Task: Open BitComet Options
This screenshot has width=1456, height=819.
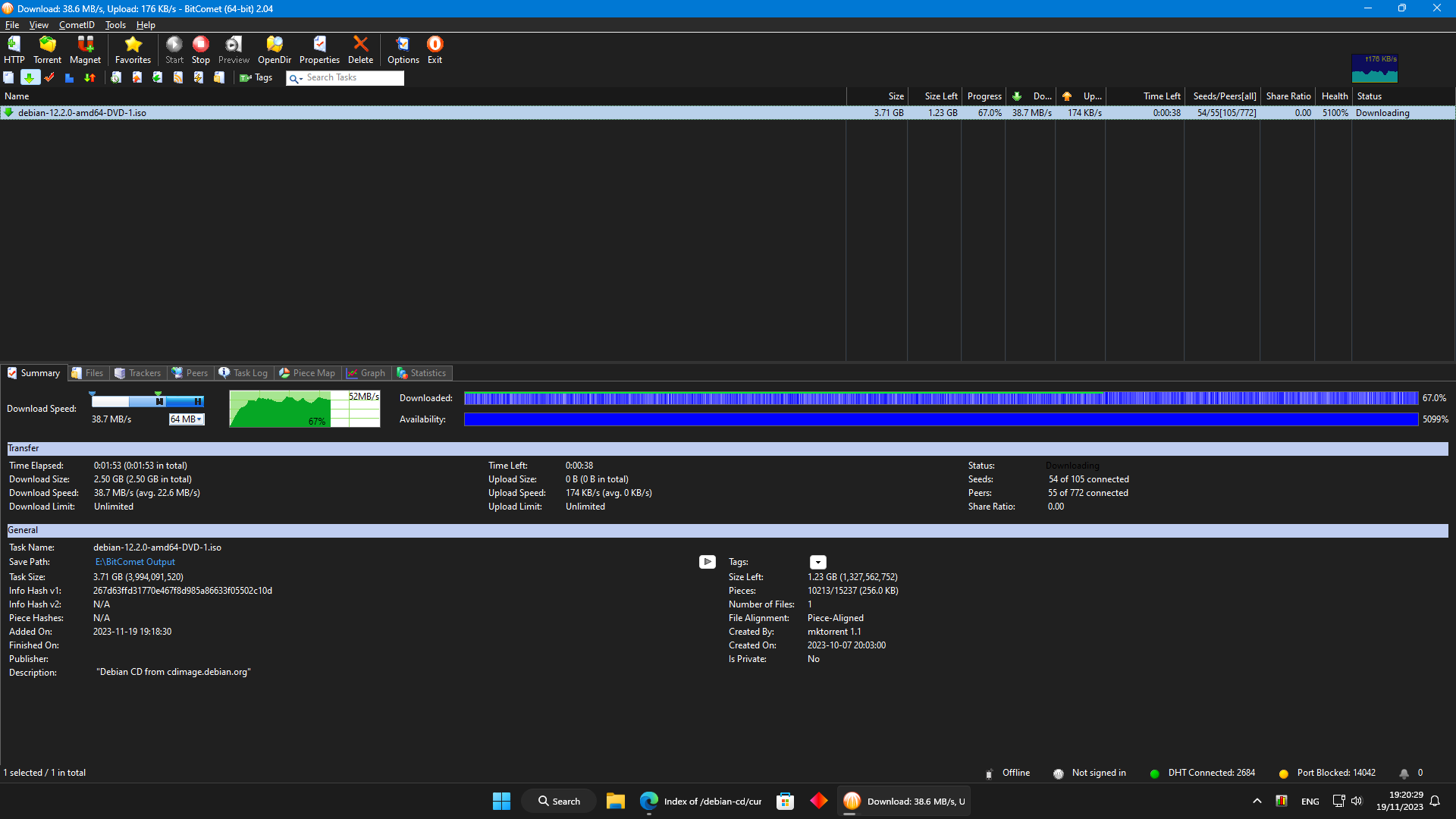Action: point(403,50)
